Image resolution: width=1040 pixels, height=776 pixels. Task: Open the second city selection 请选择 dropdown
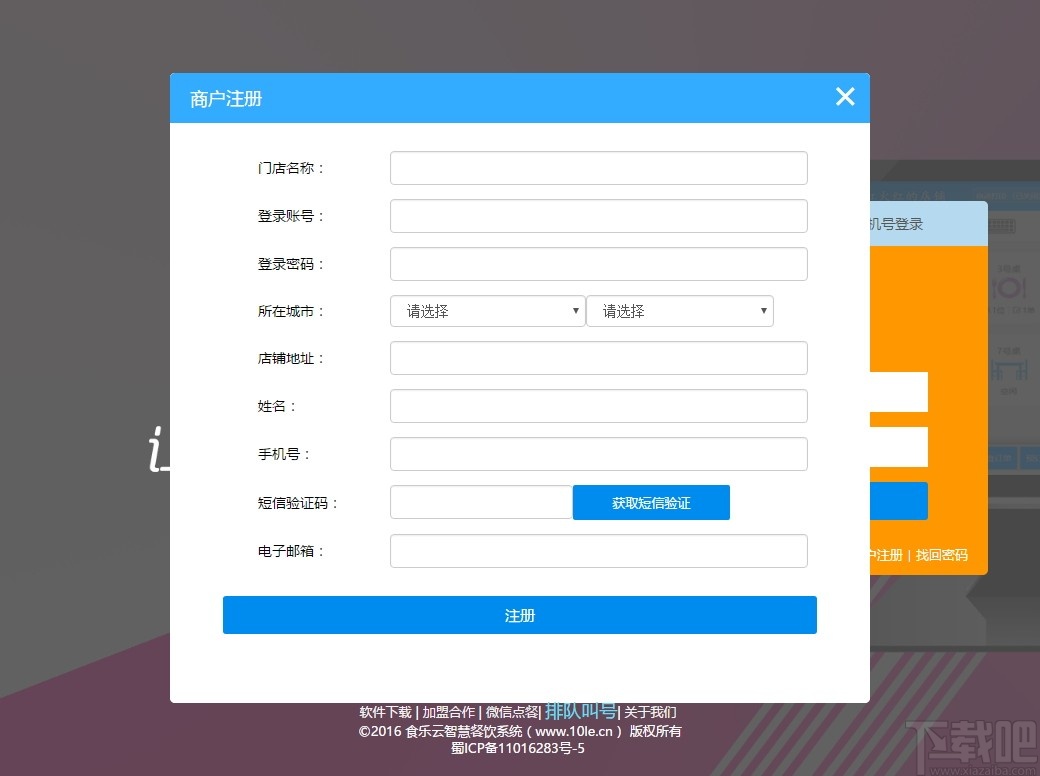pos(680,311)
